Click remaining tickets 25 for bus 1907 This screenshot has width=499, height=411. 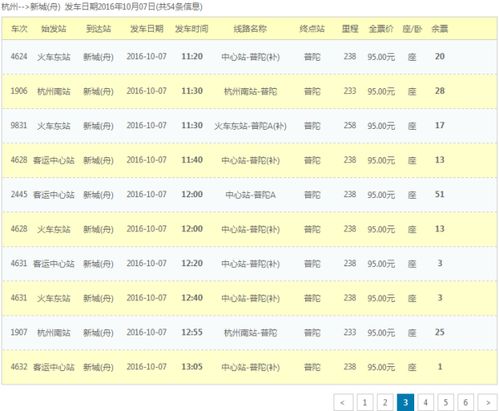[440, 332]
